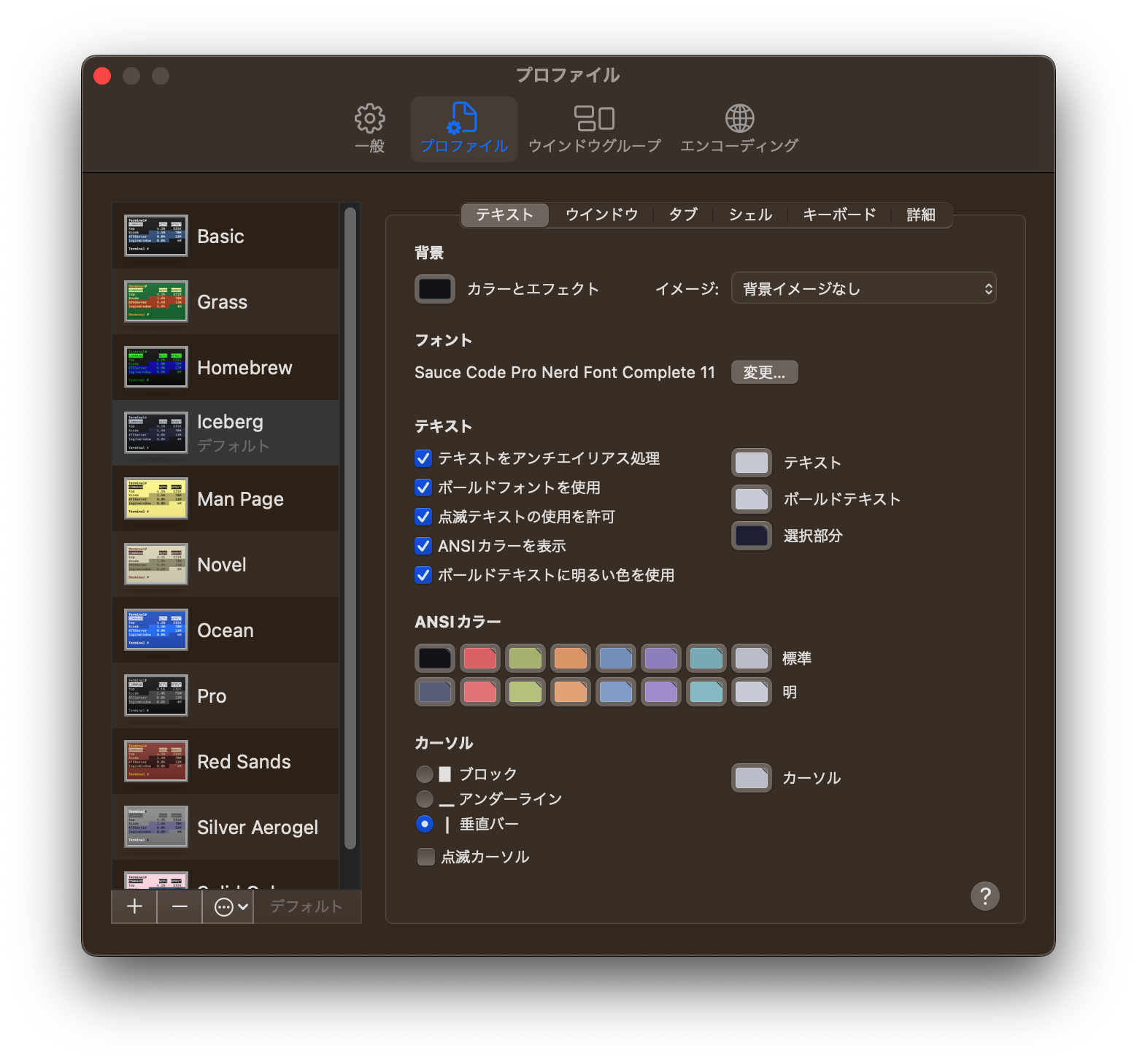Switch to the シェル tab
The width and height of the screenshot is (1137, 1064).
[x=751, y=215]
